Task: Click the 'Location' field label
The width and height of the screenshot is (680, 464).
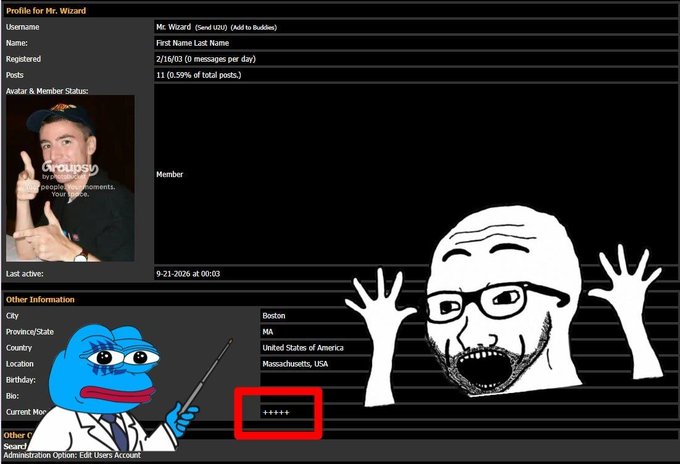Action: (20, 364)
